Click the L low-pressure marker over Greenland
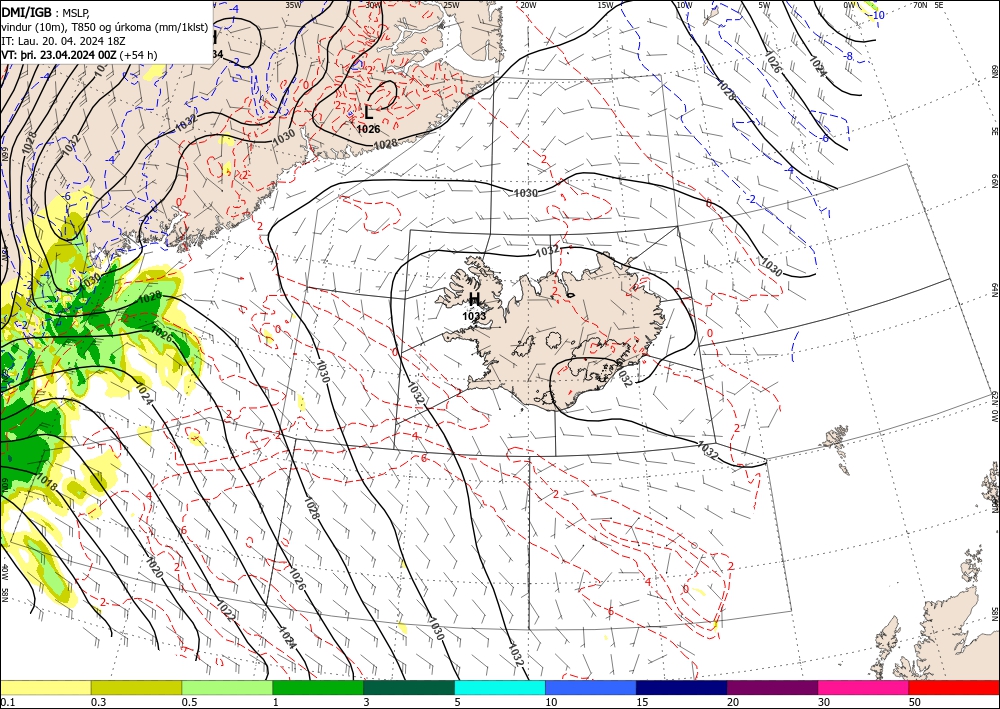Screen dimensions: 1000x709 click(x=369, y=113)
